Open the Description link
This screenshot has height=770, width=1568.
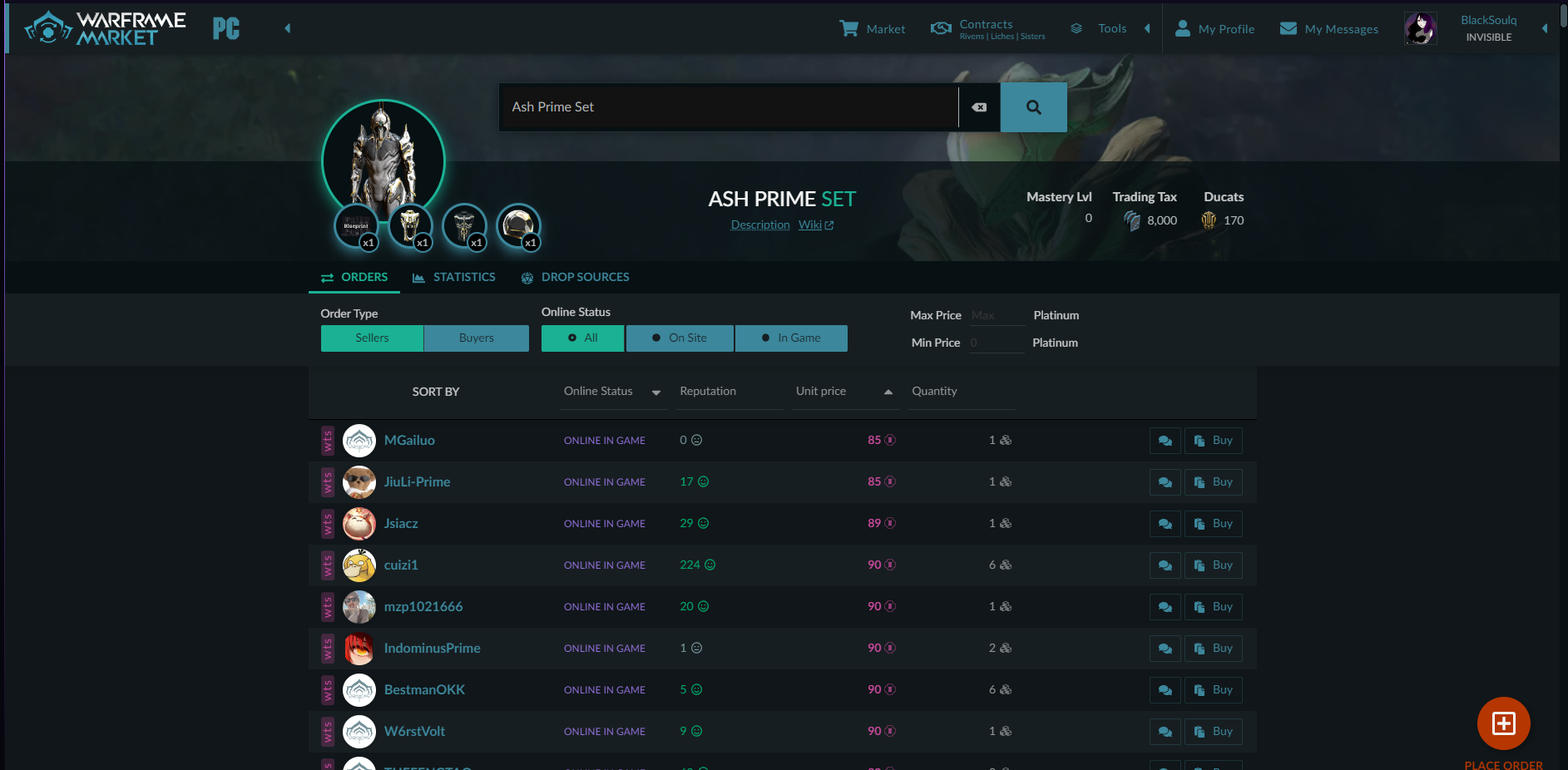760,225
